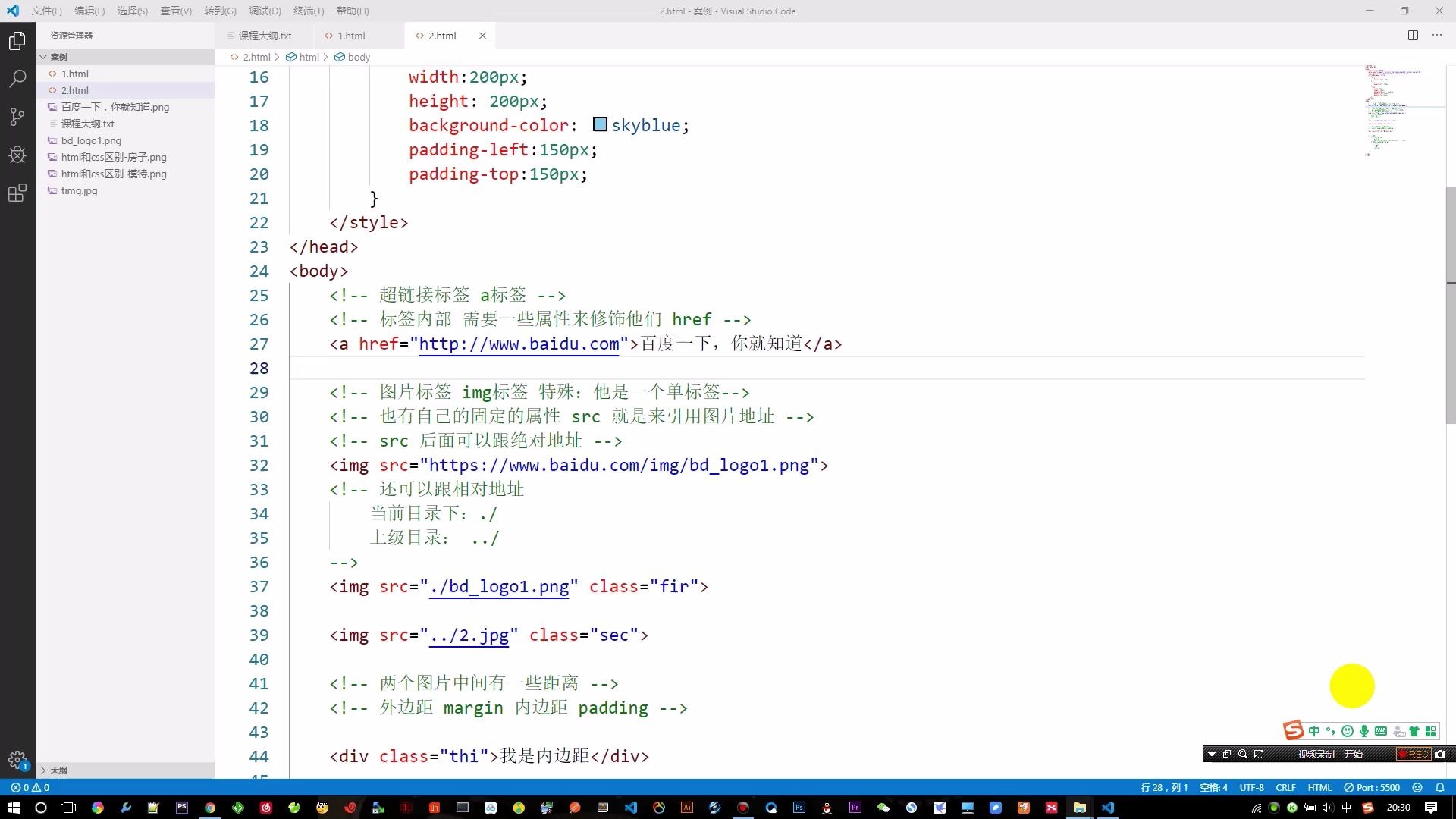Toggle Live Server Port 5500

(1372, 787)
